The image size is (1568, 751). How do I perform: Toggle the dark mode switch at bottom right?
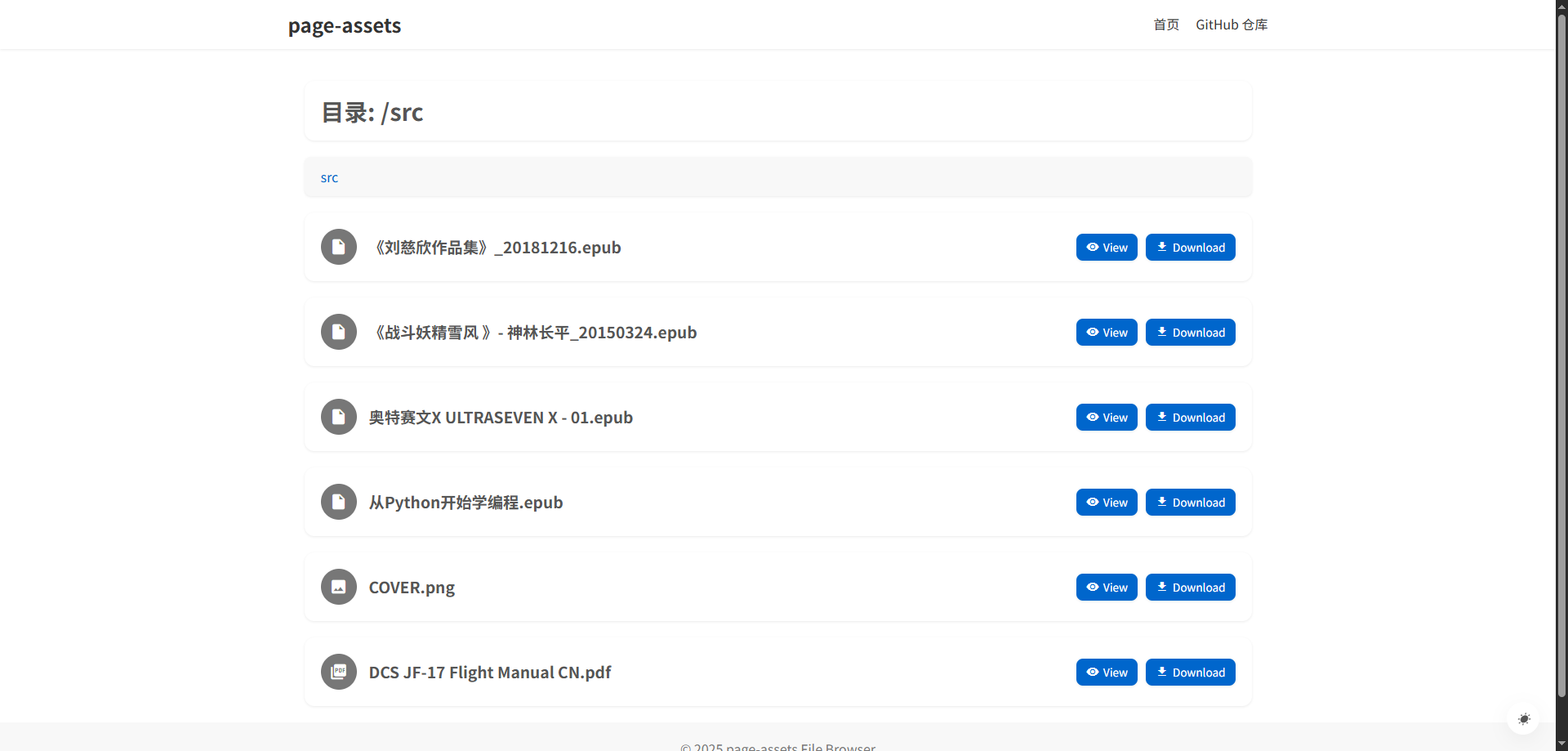(x=1524, y=719)
